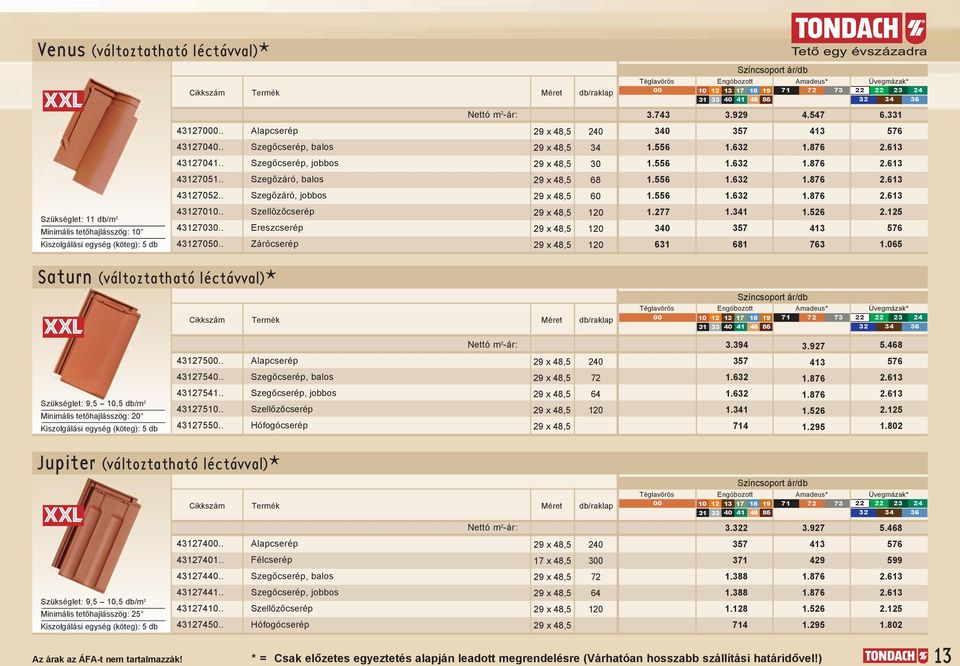Select article number 43127450.. in Jupiter
This screenshot has height=666, width=960.
(200, 625)
